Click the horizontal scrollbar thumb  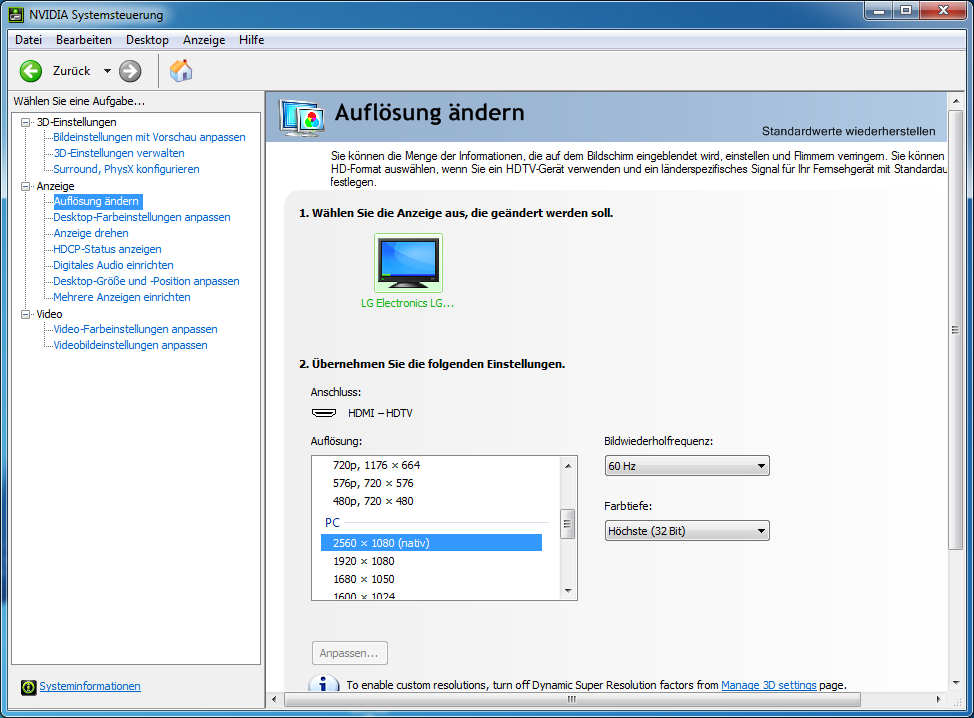point(572,699)
